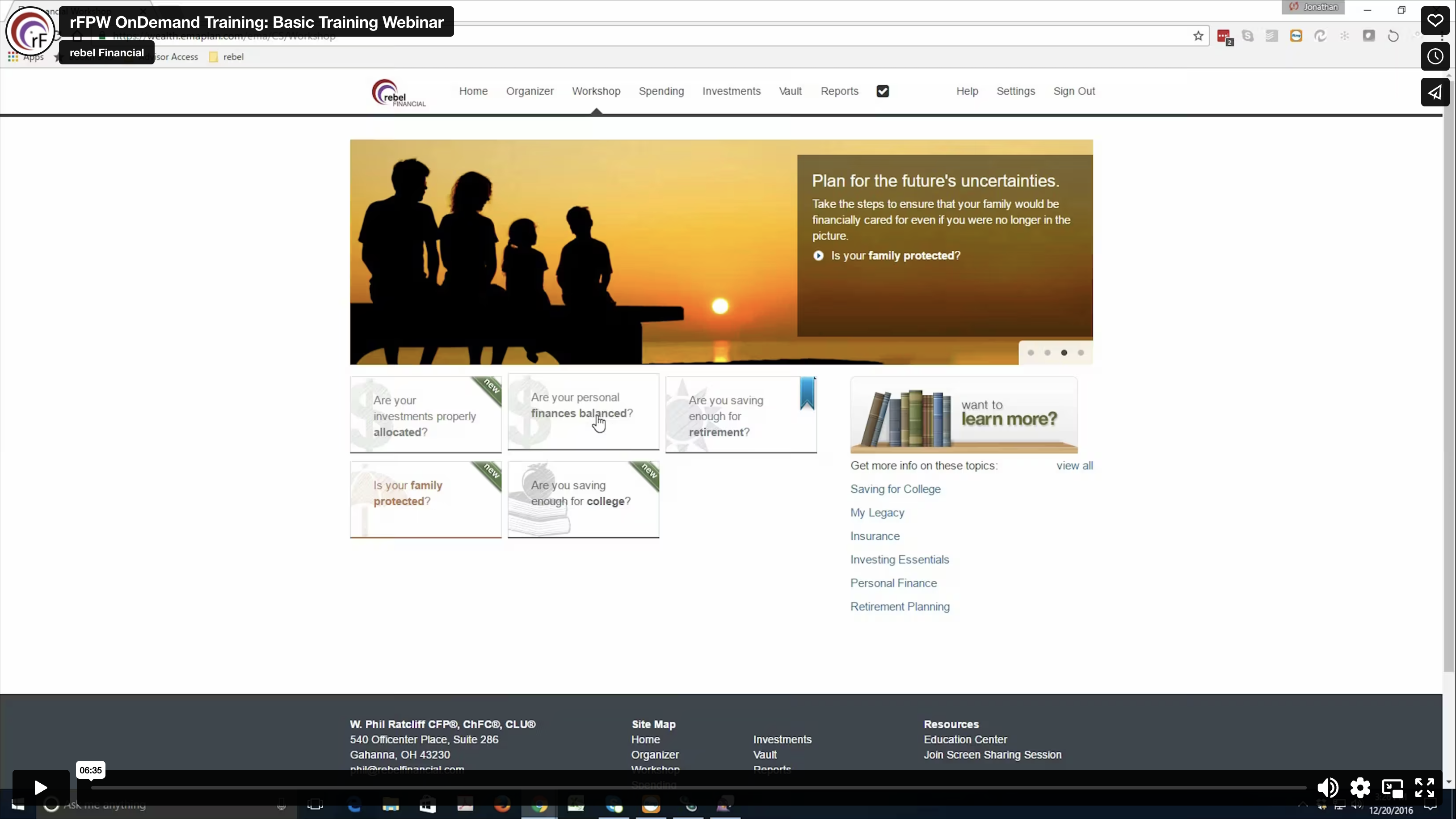Image resolution: width=1456 pixels, height=819 pixels.
Task: Select the last carousel dot
Action: 1081,353
